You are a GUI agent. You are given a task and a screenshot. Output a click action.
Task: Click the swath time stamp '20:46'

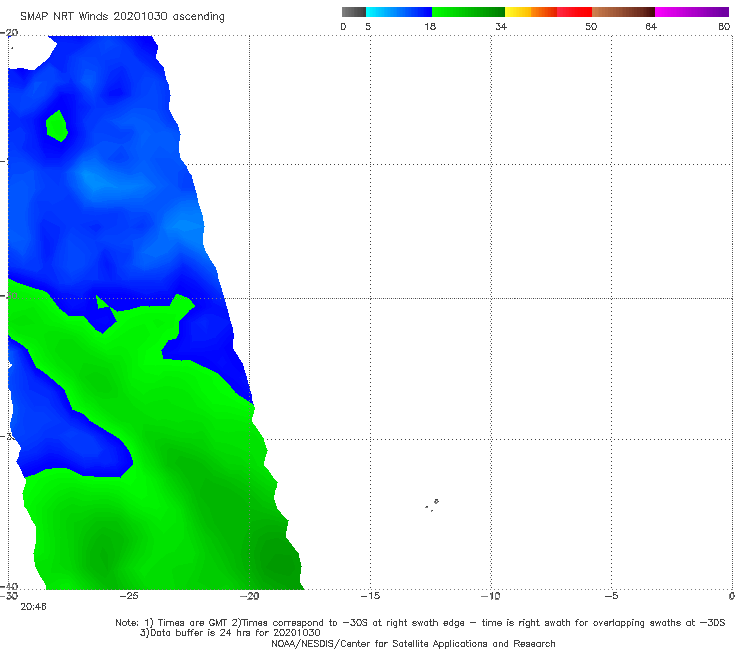click(x=33, y=607)
